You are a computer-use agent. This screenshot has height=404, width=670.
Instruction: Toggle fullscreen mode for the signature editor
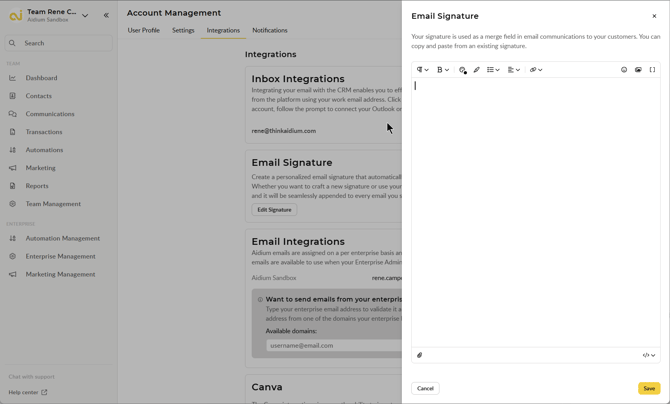tap(653, 70)
